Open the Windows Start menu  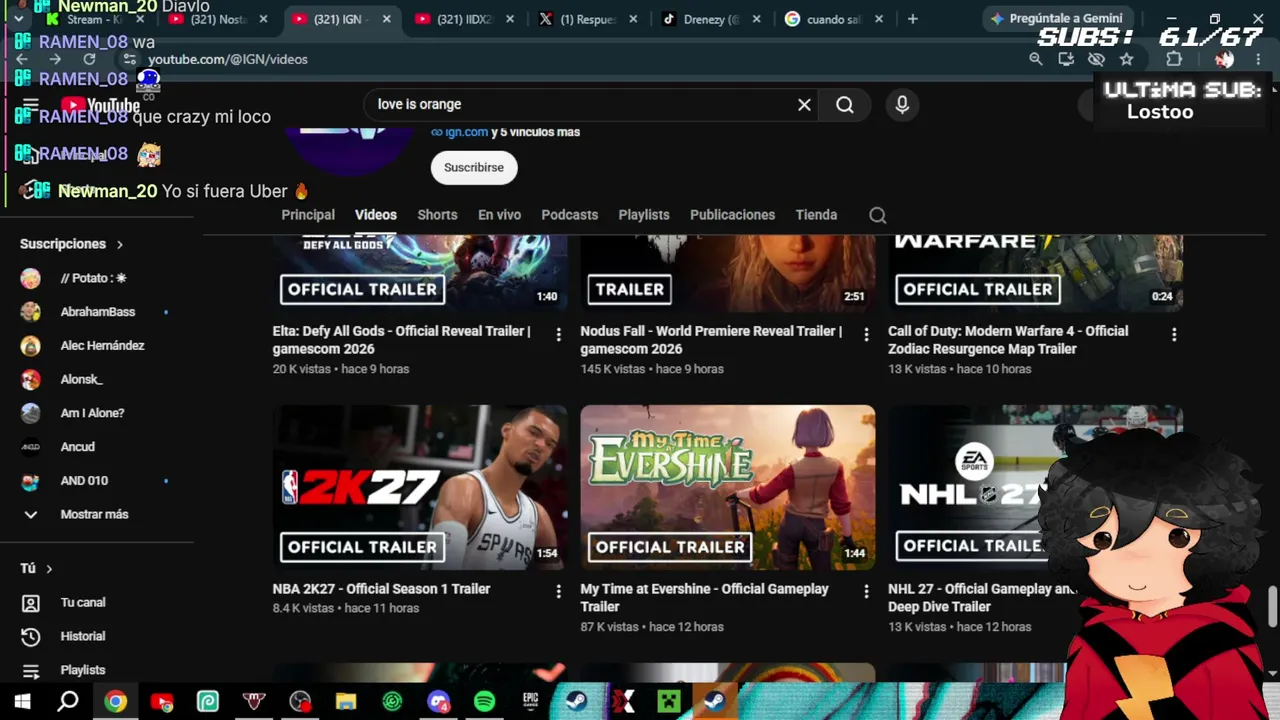pos(22,702)
